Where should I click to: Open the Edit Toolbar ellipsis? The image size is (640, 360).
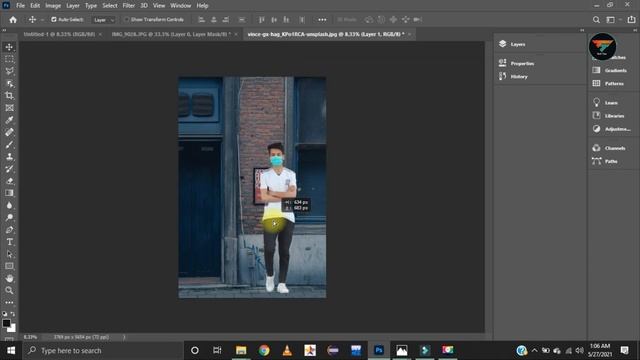[x=9, y=302]
